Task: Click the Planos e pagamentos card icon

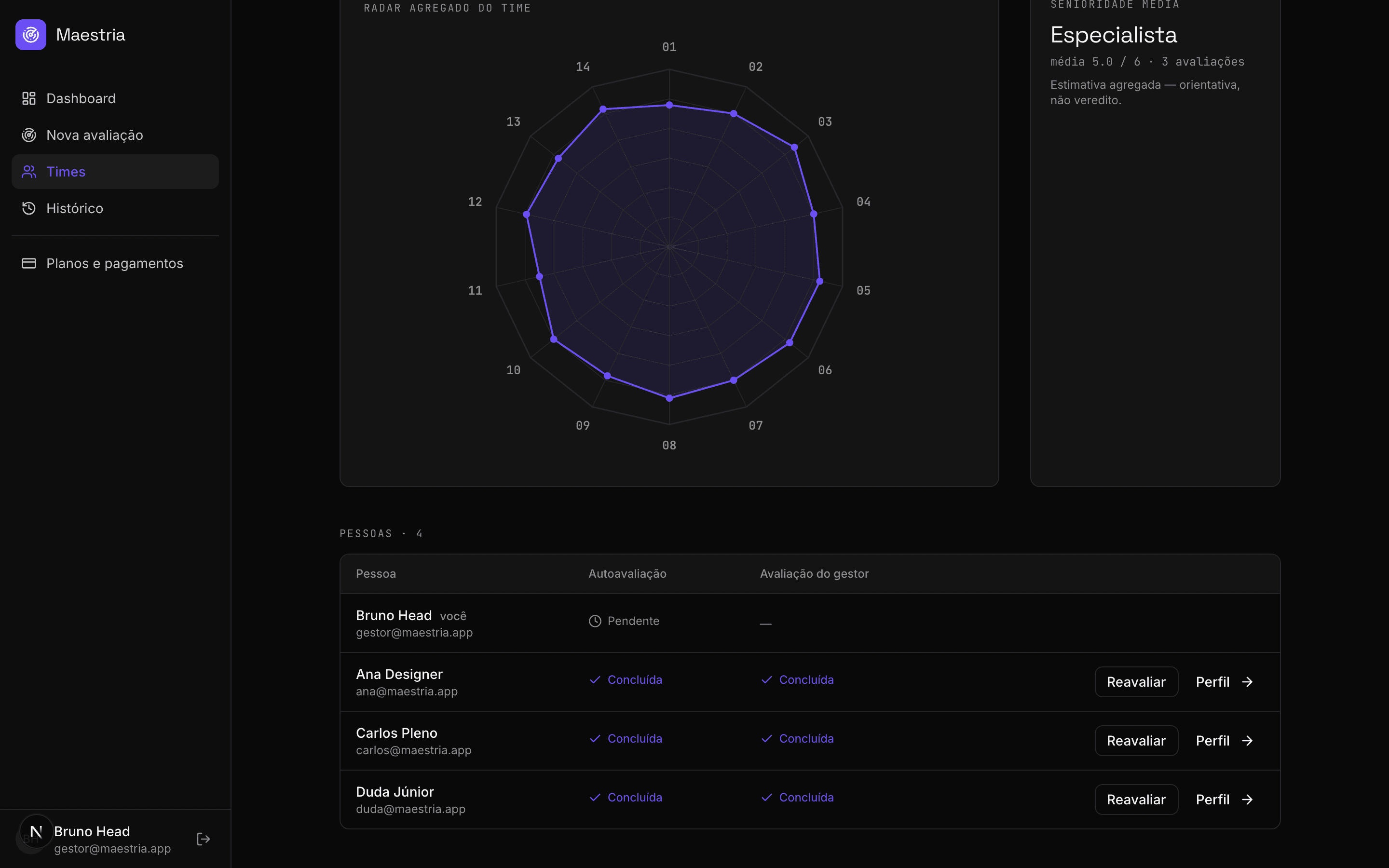Action: 29,263
